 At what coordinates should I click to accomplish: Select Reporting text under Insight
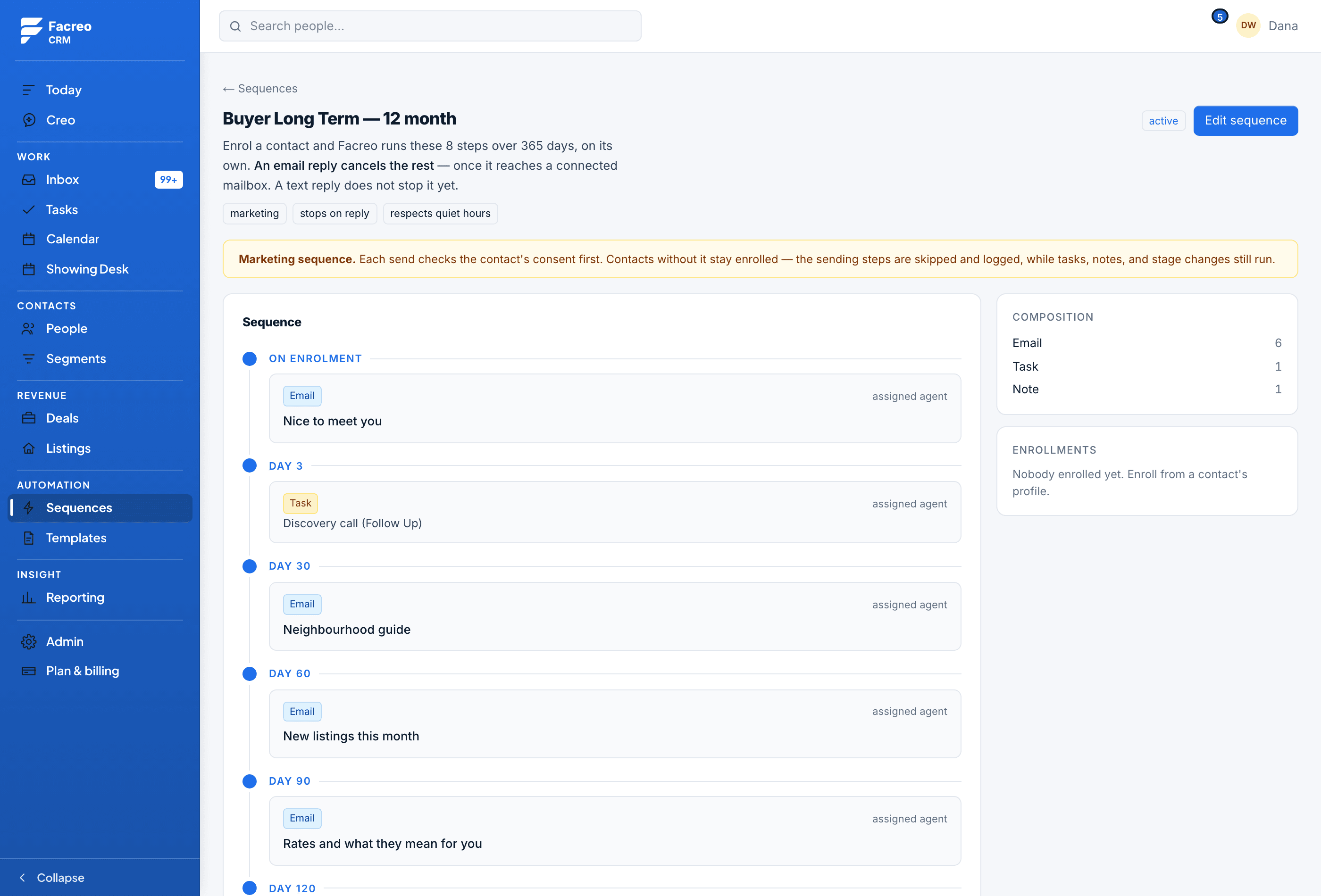75,597
